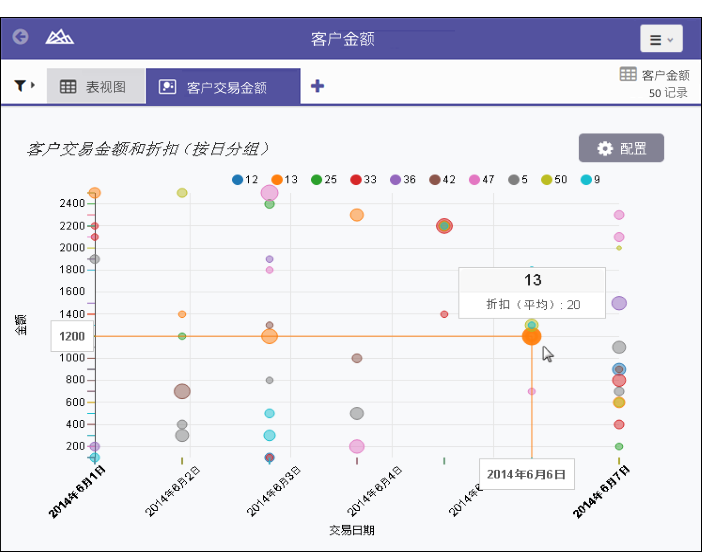
Task: Click legend entry 50 olive dot
Action: [x=551, y=180]
